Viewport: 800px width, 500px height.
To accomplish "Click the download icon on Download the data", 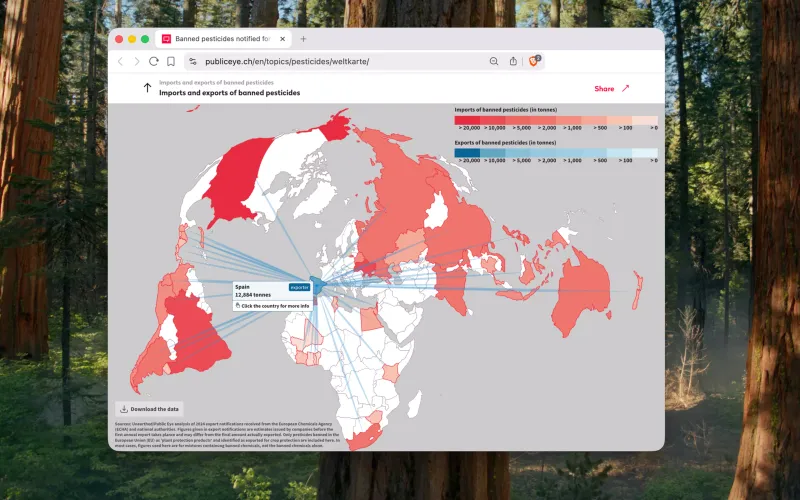I will point(124,409).
